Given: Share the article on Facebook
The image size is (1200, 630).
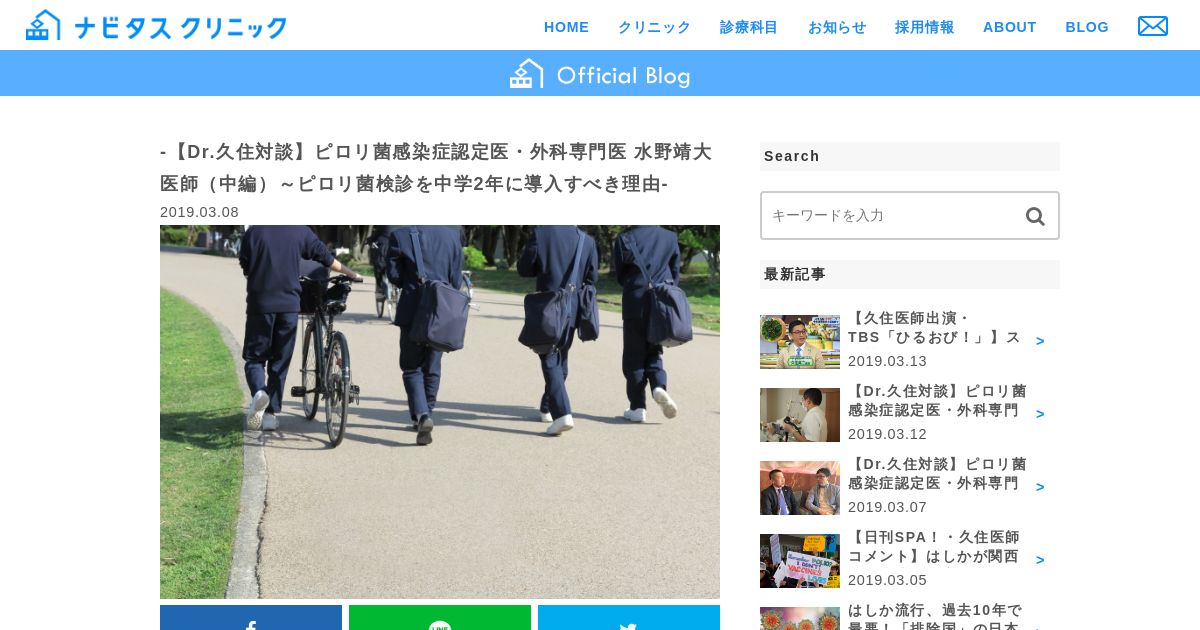Looking at the screenshot, I should tap(251, 618).
